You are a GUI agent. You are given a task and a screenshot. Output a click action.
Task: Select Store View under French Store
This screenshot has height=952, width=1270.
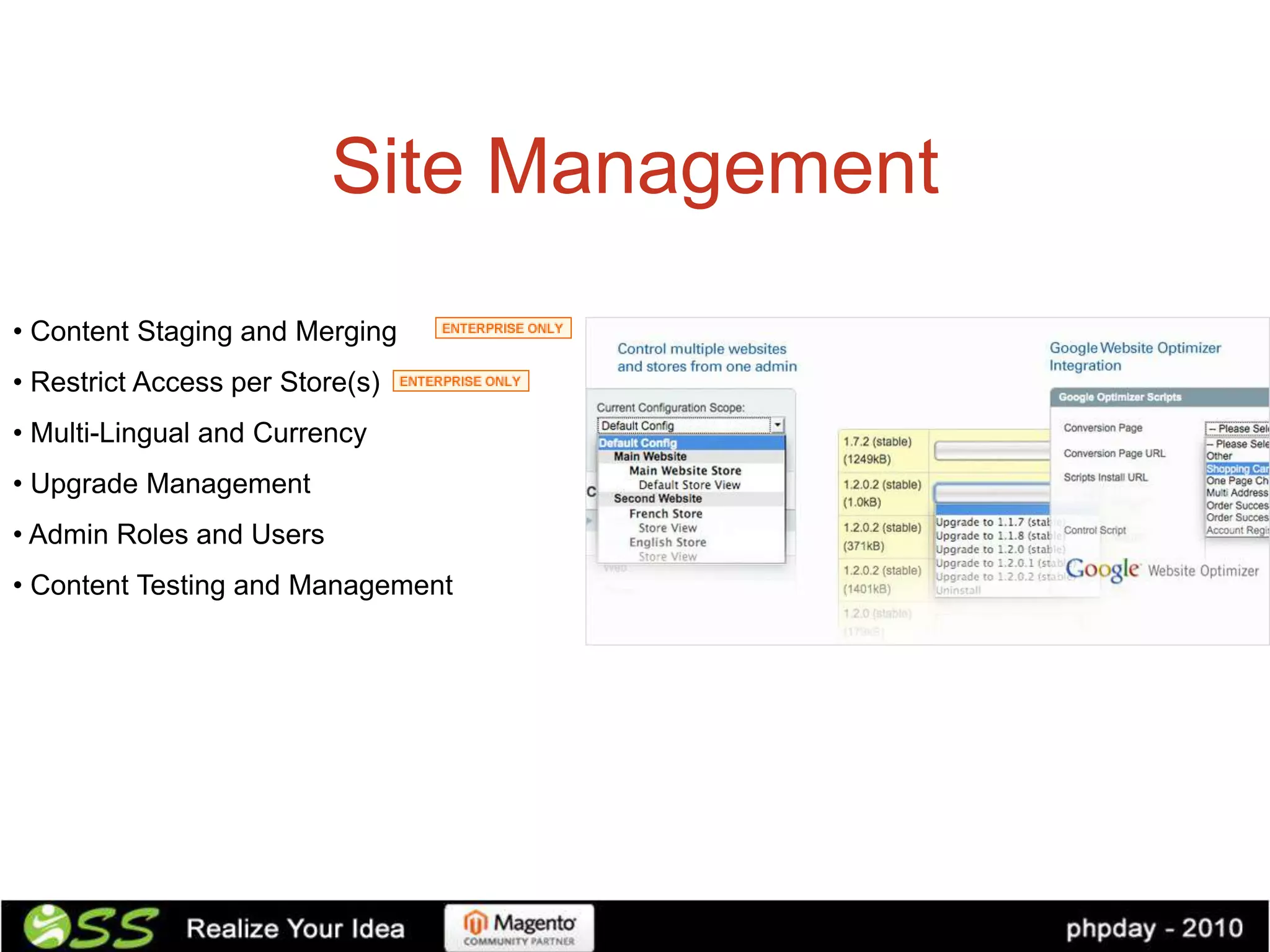click(668, 527)
